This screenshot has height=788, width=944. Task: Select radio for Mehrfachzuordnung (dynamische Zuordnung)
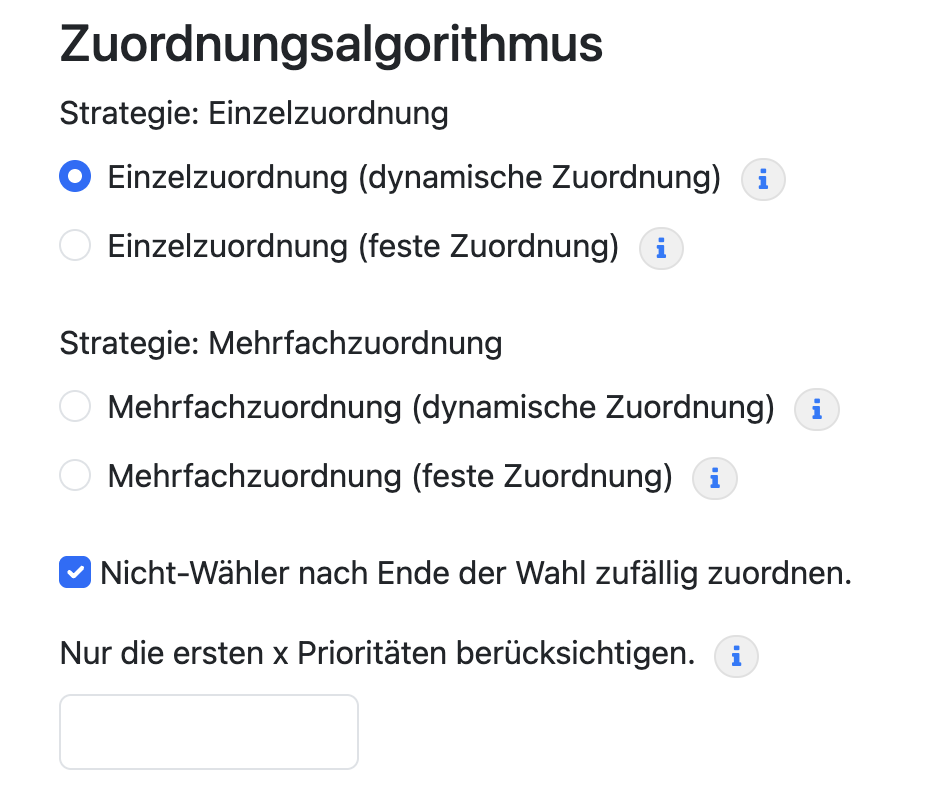75,406
